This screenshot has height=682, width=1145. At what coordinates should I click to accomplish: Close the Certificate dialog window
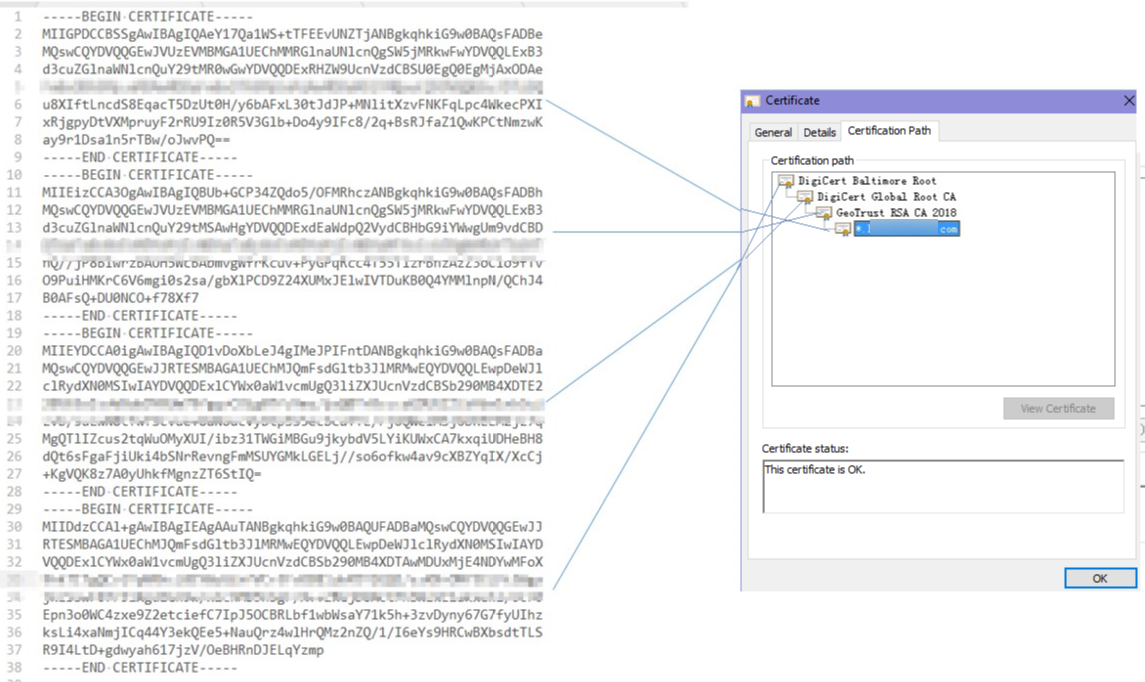tap(1128, 101)
